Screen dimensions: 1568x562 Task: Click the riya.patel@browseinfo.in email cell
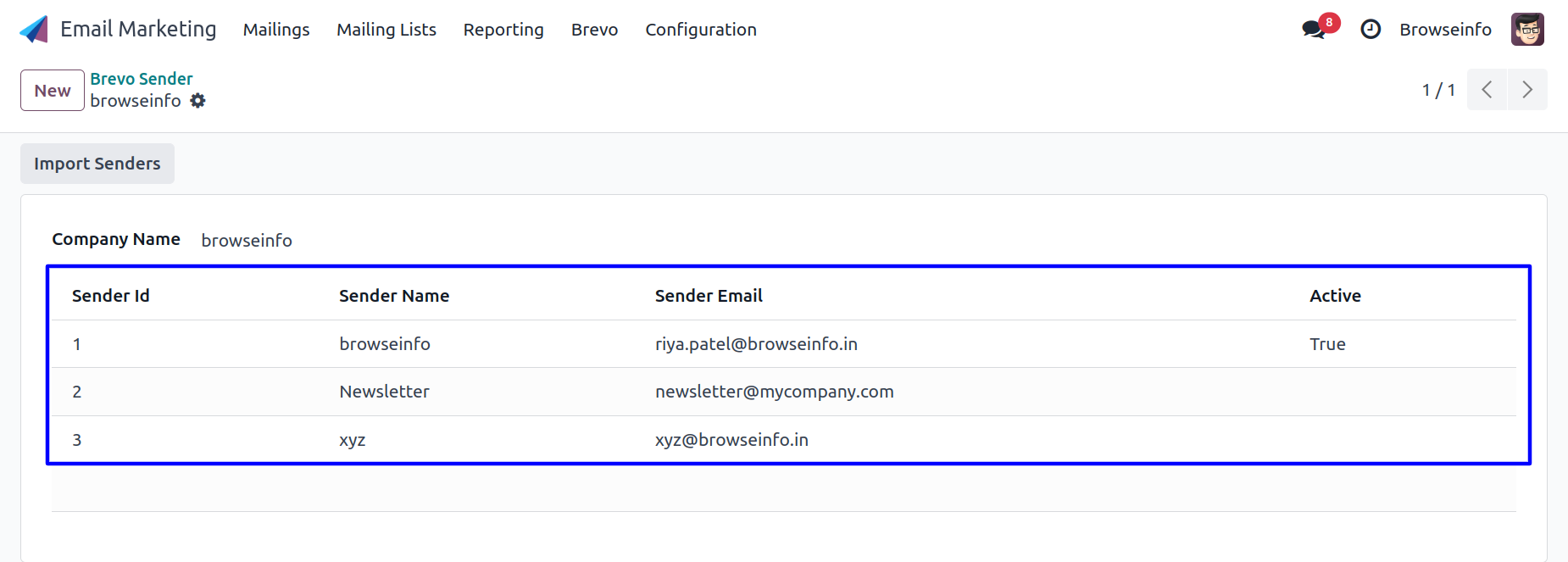coord(756,344)
